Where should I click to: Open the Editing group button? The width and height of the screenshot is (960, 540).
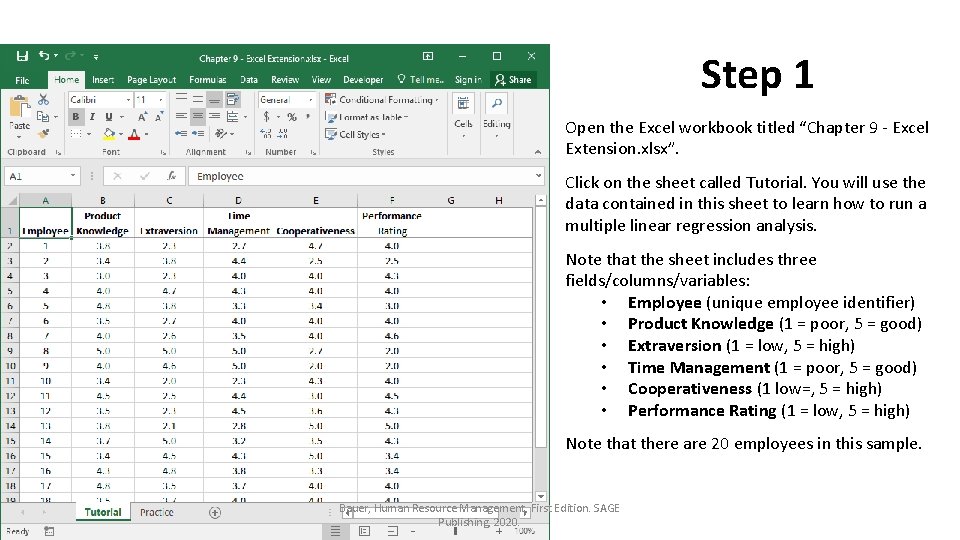[x=497, y=115]
